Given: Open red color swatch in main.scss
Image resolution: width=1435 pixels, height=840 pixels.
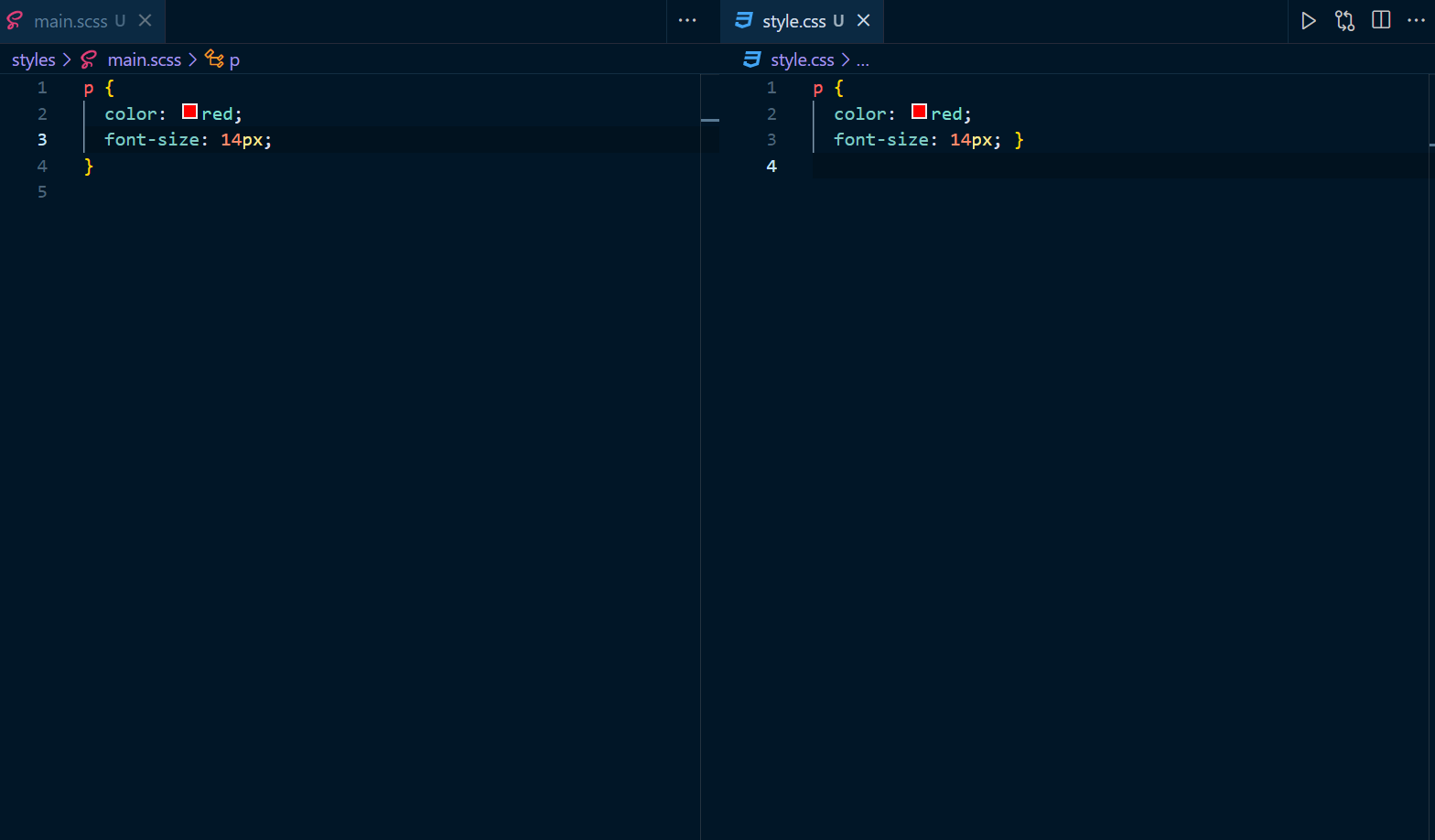Looking at the screenshot, I should 189,112.
